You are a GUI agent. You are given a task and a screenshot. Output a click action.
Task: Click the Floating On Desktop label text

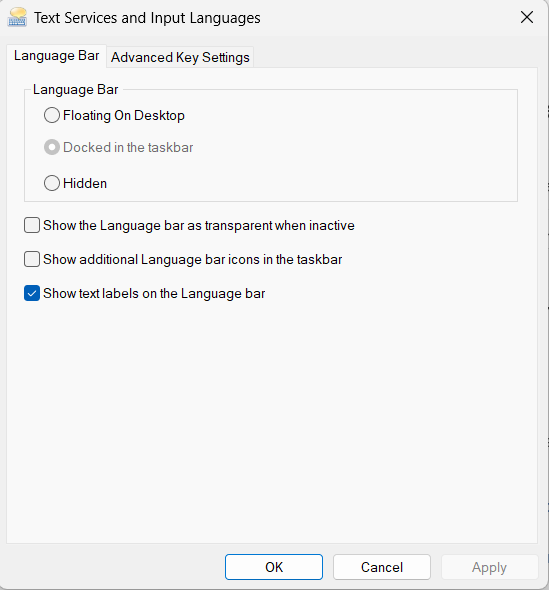point(124,115)
